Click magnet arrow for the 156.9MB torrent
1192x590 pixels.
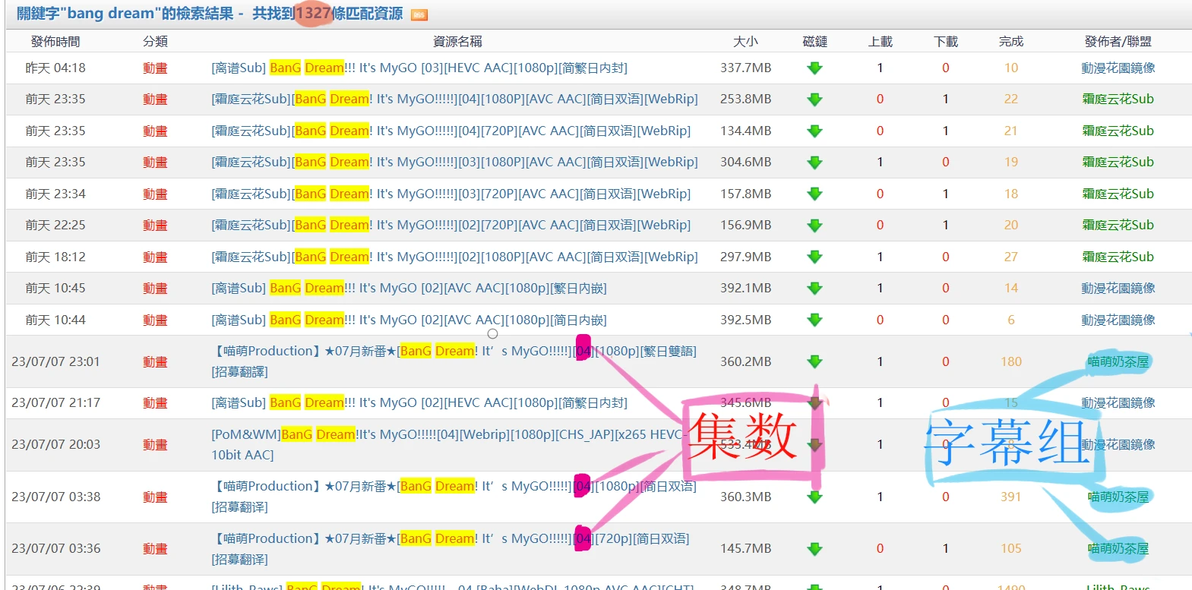click(x=814, y=225)
